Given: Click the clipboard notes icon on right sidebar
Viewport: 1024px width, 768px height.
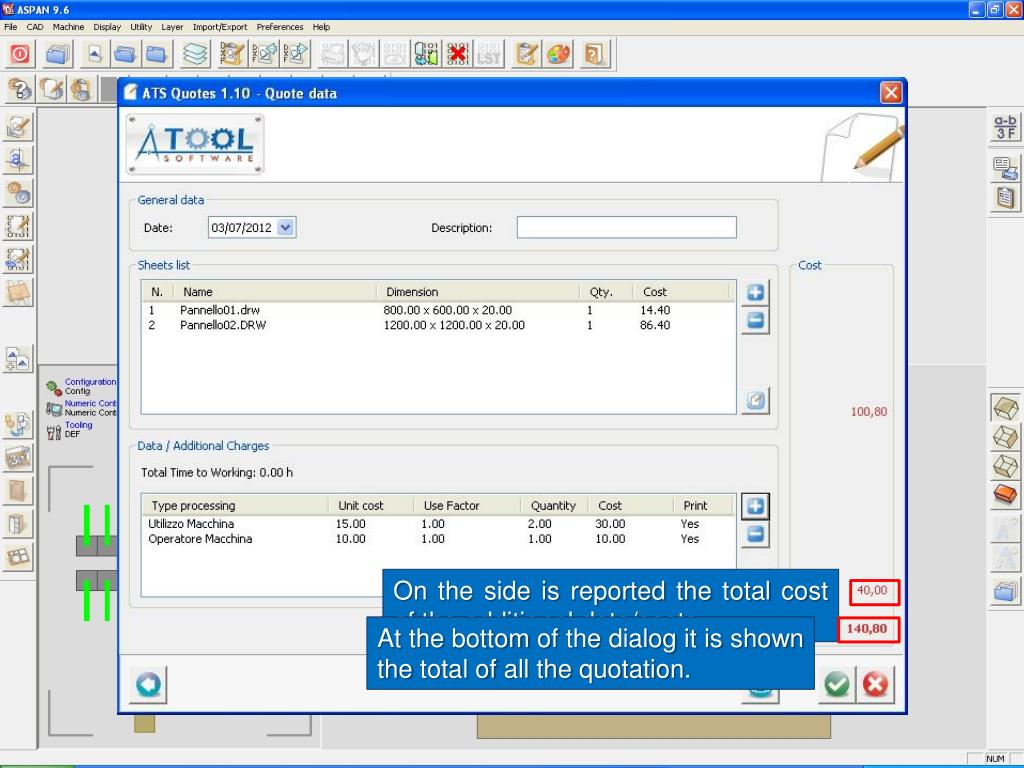Looking at the screenshot, I should click(x=1006, y=197).
